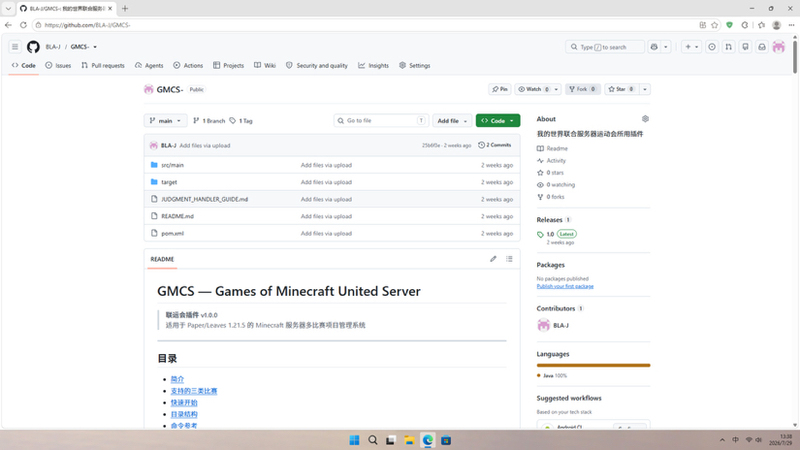Pin the GMCS- repository
This screenshot has width=800, height=450.
pyautogui.click(x=499, y=89)
